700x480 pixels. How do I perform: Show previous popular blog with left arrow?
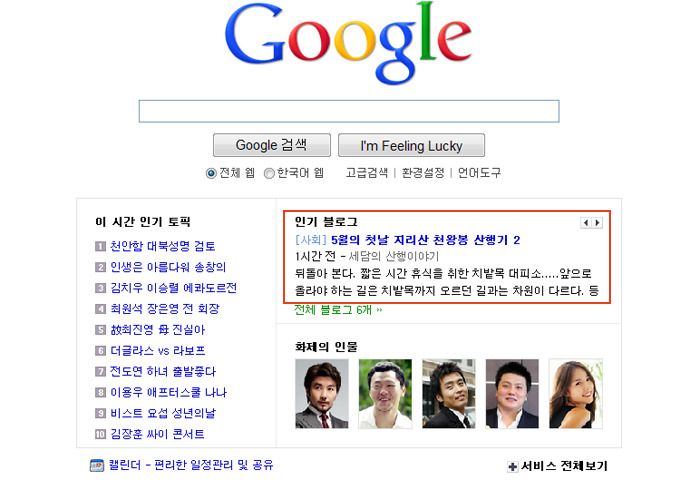pos(586,222)
